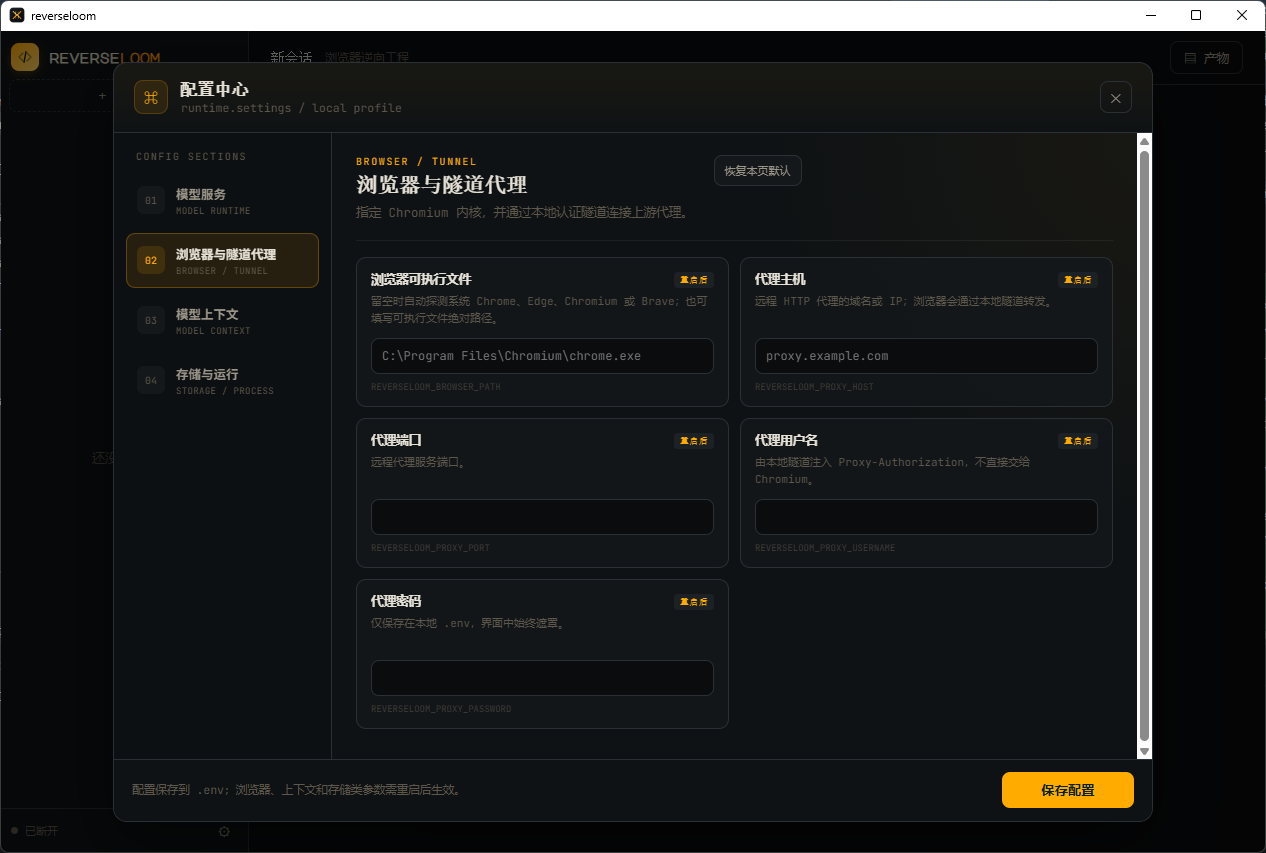Focus the 代理端口 input field
1266x853 pixels.
(x=542, y=517)
